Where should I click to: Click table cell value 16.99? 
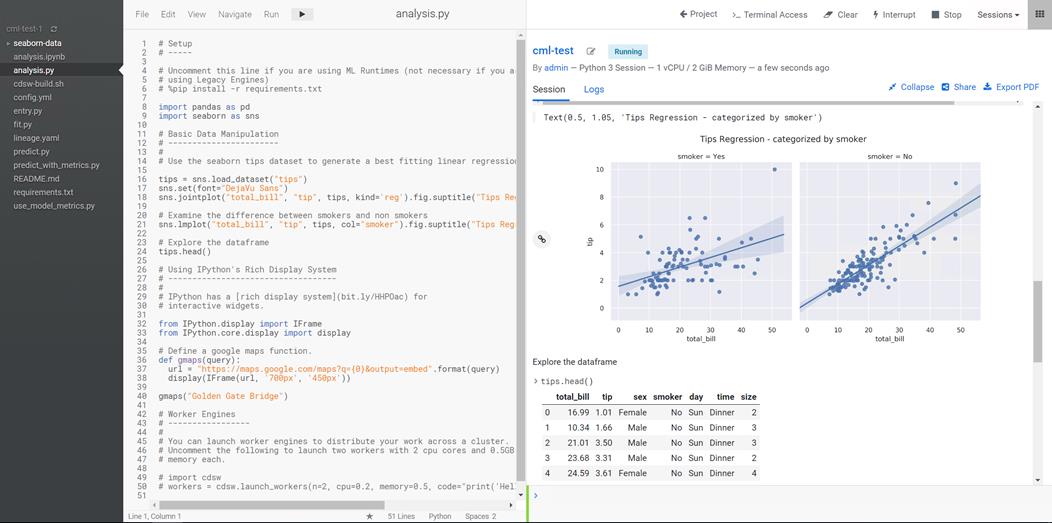(x=577, y=412)
